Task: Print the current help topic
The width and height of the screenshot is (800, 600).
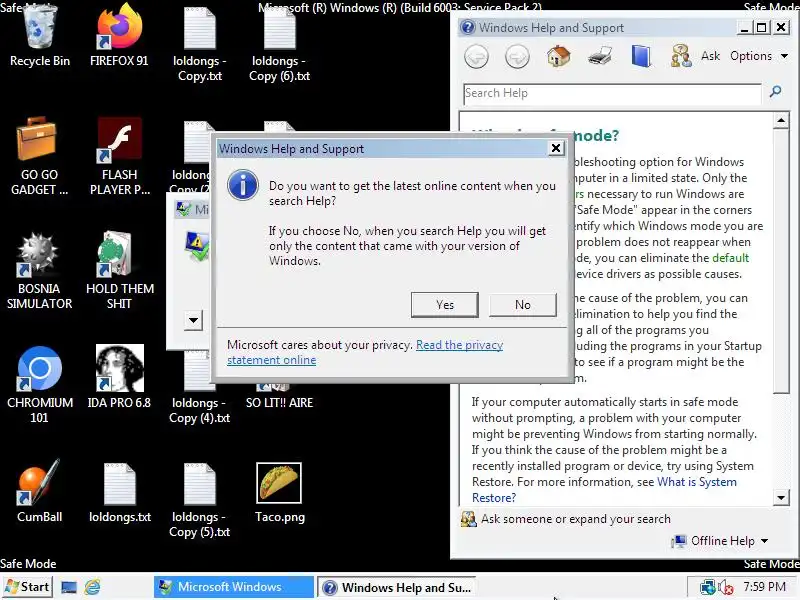Action: (599, 56)
